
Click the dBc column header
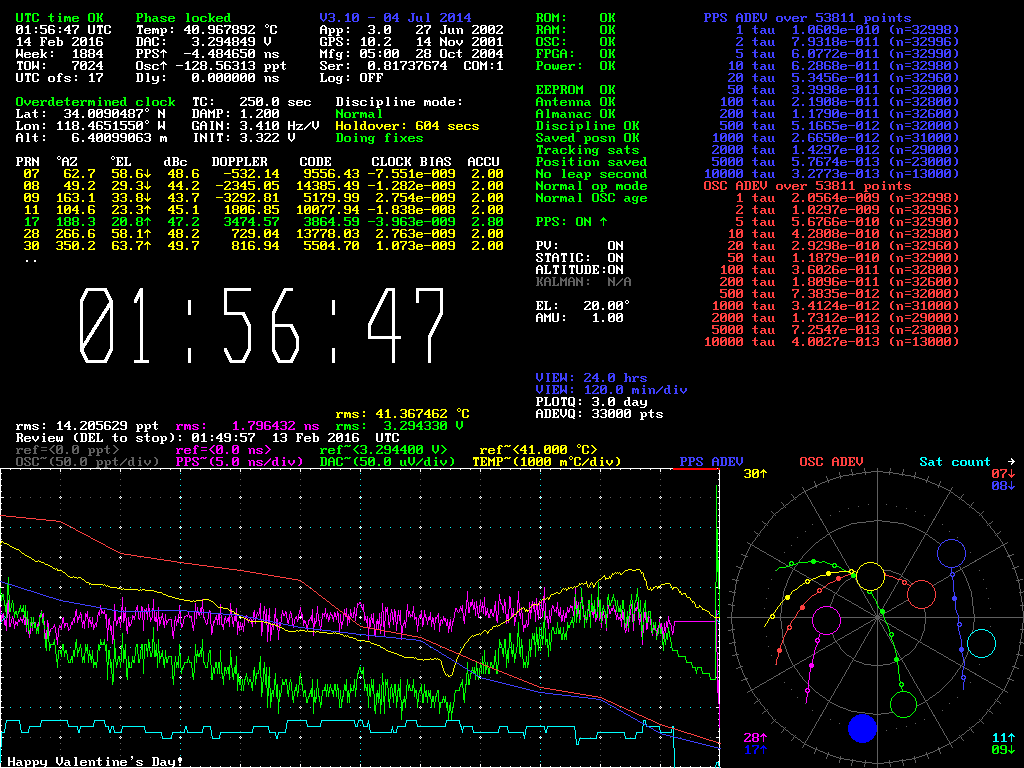click(x=176, y=162)
